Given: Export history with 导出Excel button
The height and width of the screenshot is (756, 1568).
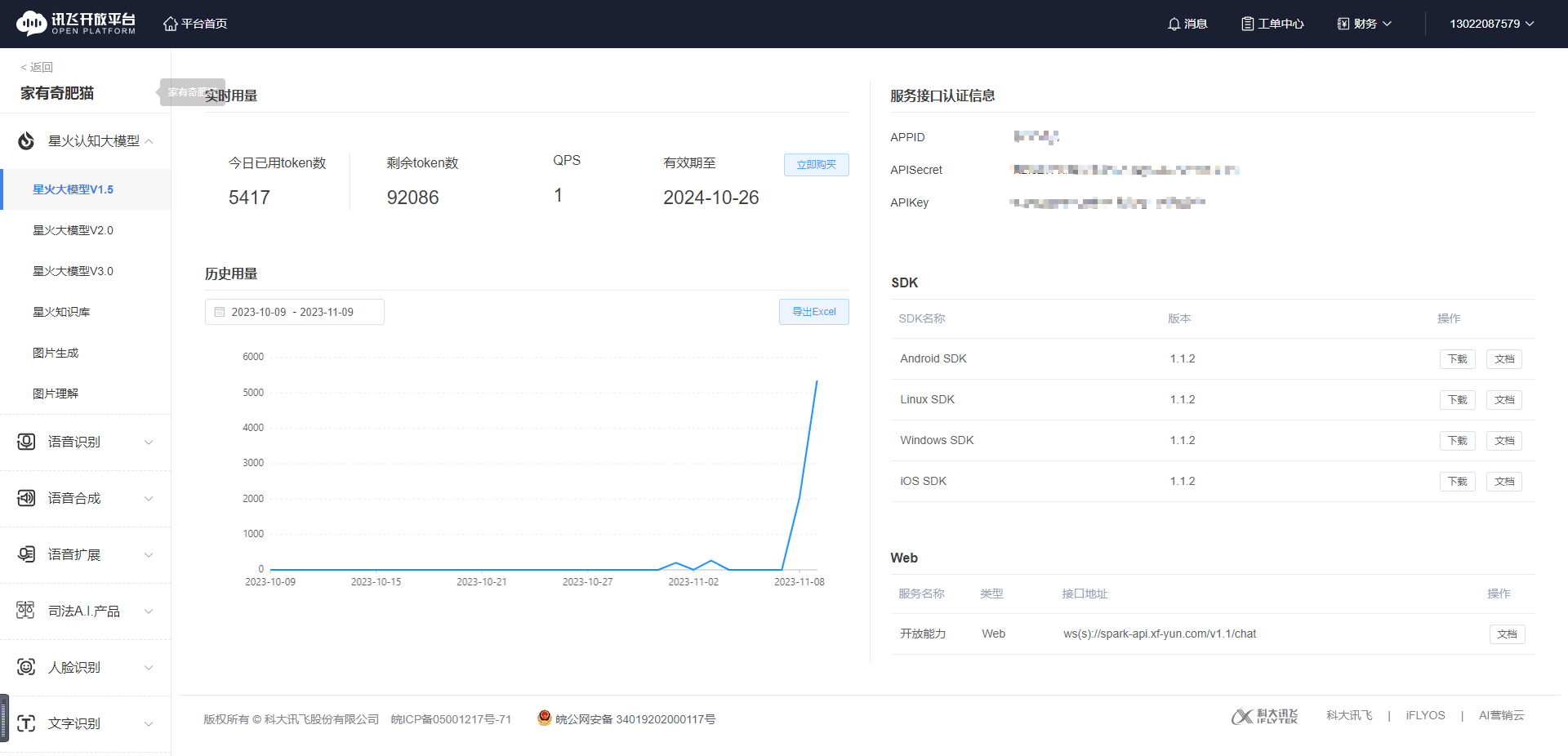Looking at the screenshot, I should [813, 312].
